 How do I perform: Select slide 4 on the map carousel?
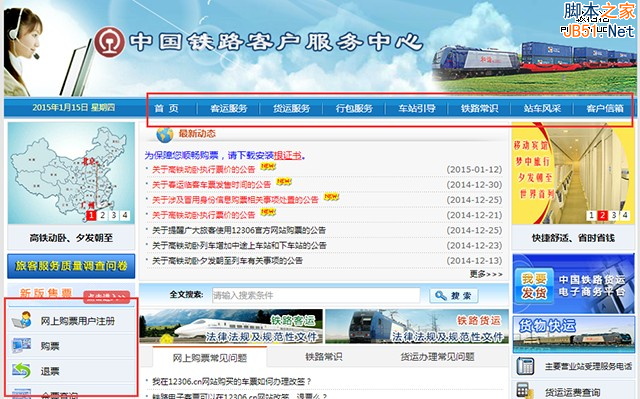(125, 215)
